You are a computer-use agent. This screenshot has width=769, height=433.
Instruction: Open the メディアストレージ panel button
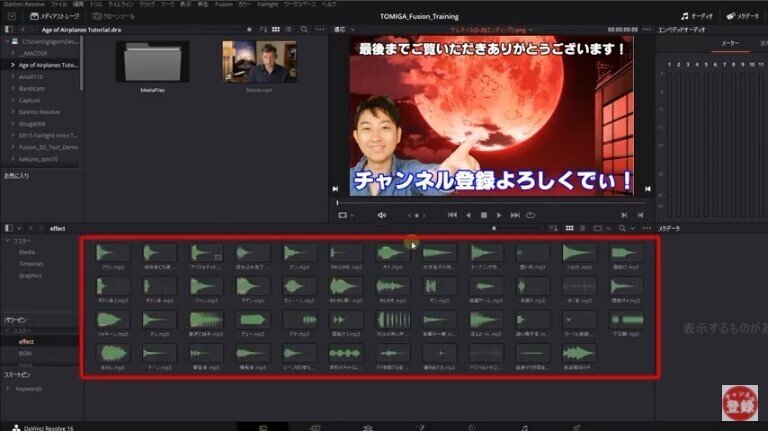pyautogui.click(x=54, y=16)
